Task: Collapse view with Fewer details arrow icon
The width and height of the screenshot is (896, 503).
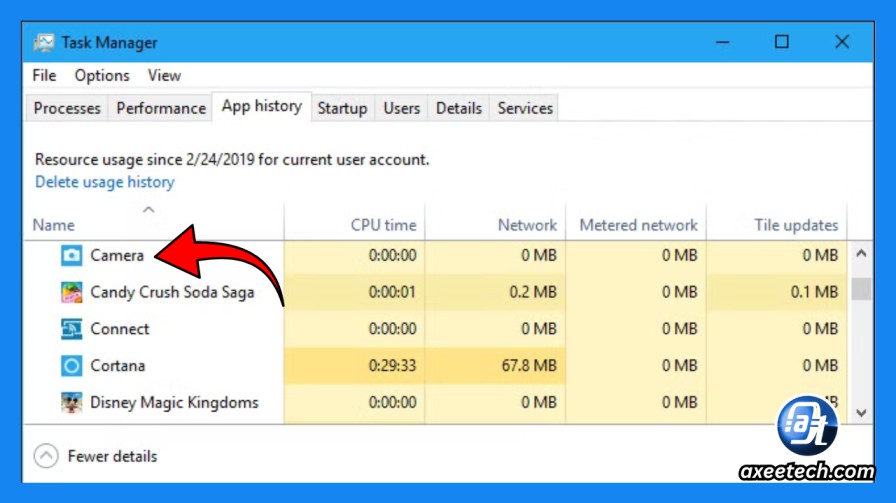Action: [46, 456]
